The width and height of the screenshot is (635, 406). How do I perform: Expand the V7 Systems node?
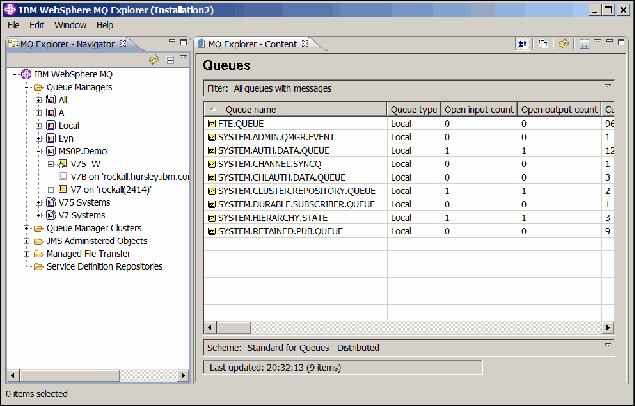[x=39, y=215]
